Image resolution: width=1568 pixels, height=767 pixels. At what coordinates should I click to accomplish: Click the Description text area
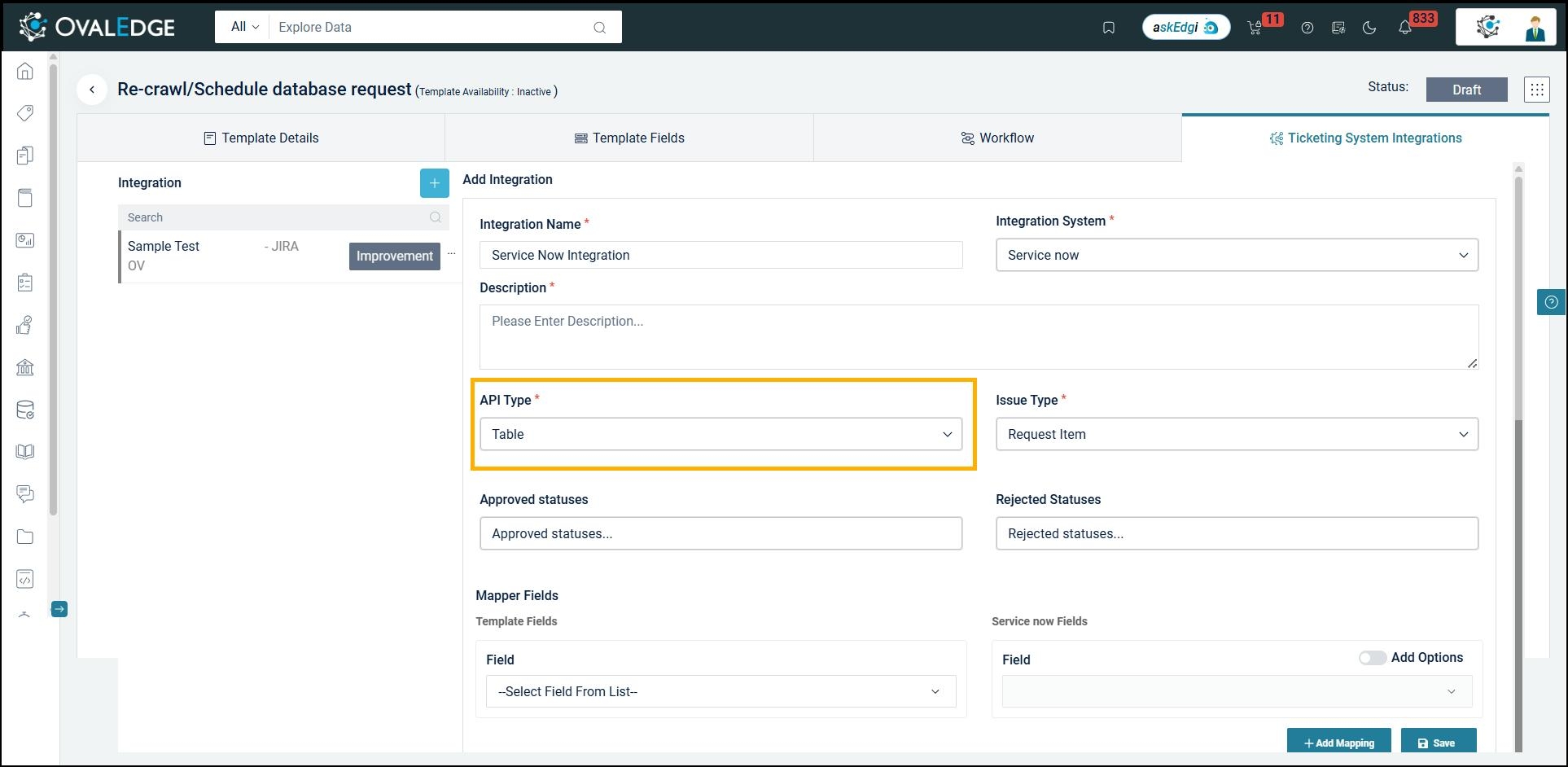(x=978, y=336)
